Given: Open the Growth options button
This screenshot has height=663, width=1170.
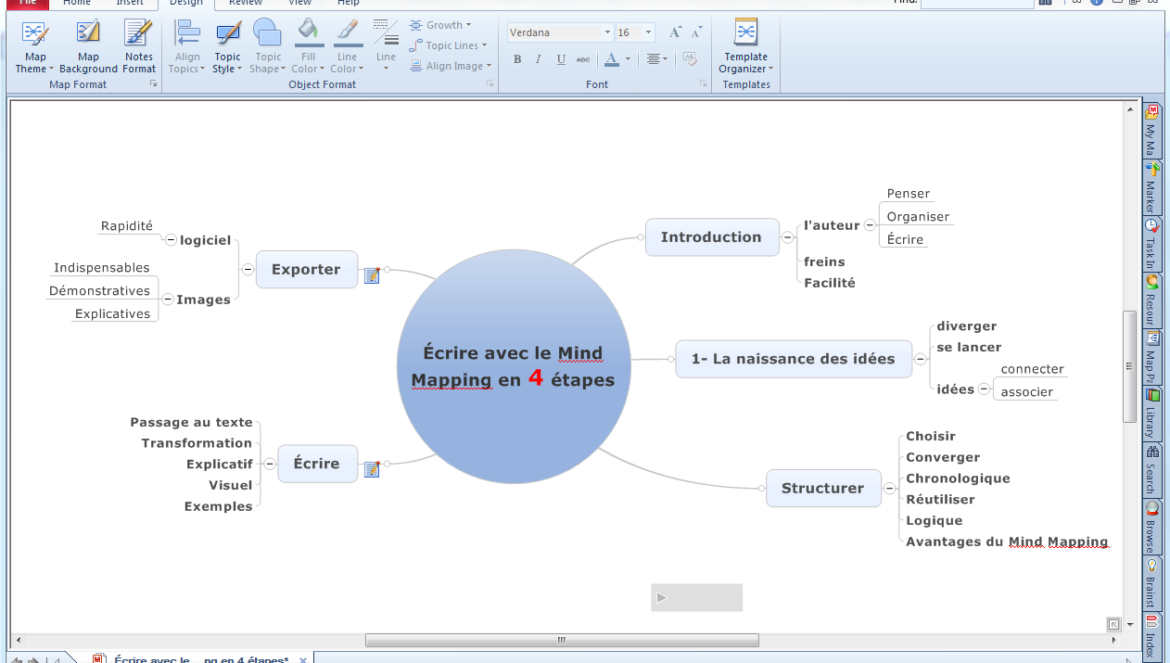Looking at the screenshot, I should (x=441, y=25).
